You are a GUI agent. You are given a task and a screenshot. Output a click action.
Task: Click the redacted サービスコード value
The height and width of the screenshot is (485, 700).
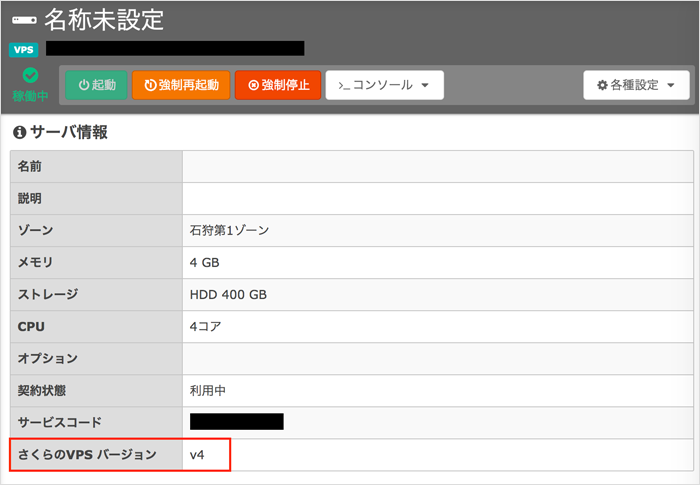[237, 422]
